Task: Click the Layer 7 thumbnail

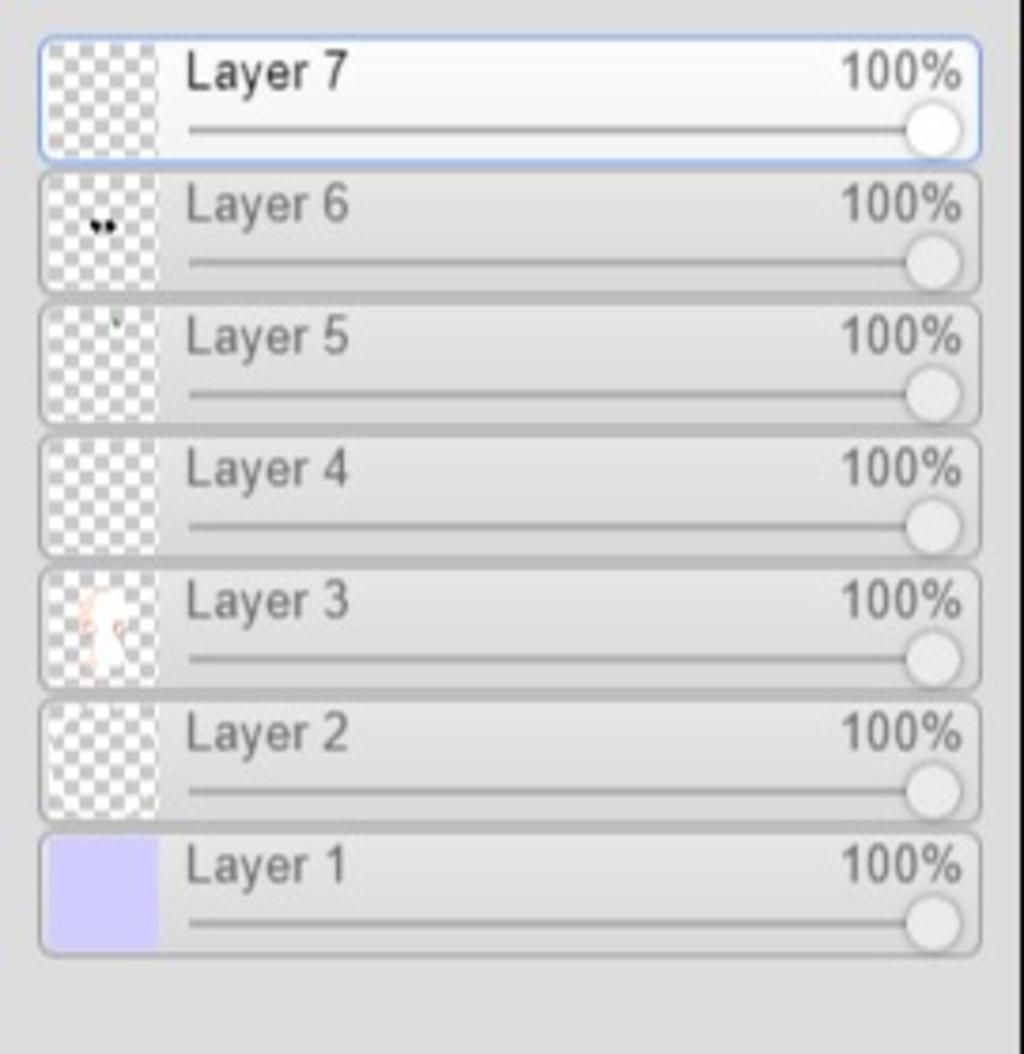Action: coord(103,99)
